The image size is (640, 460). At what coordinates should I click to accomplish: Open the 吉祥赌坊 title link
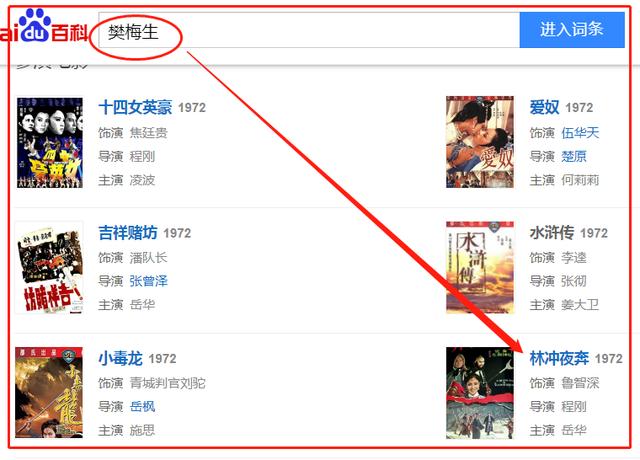pyautogui.click(x=128, y=233)
